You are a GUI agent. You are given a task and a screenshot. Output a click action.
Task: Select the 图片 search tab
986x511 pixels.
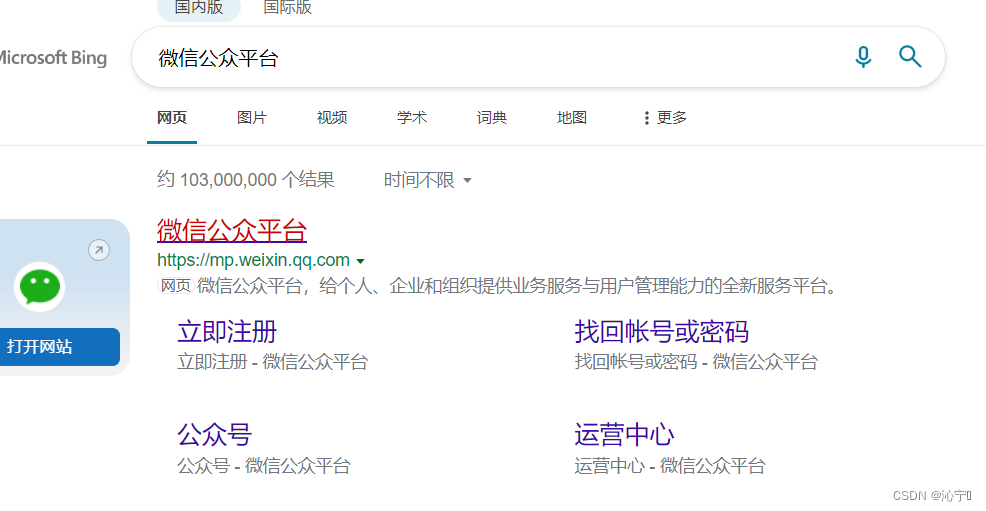252,118
